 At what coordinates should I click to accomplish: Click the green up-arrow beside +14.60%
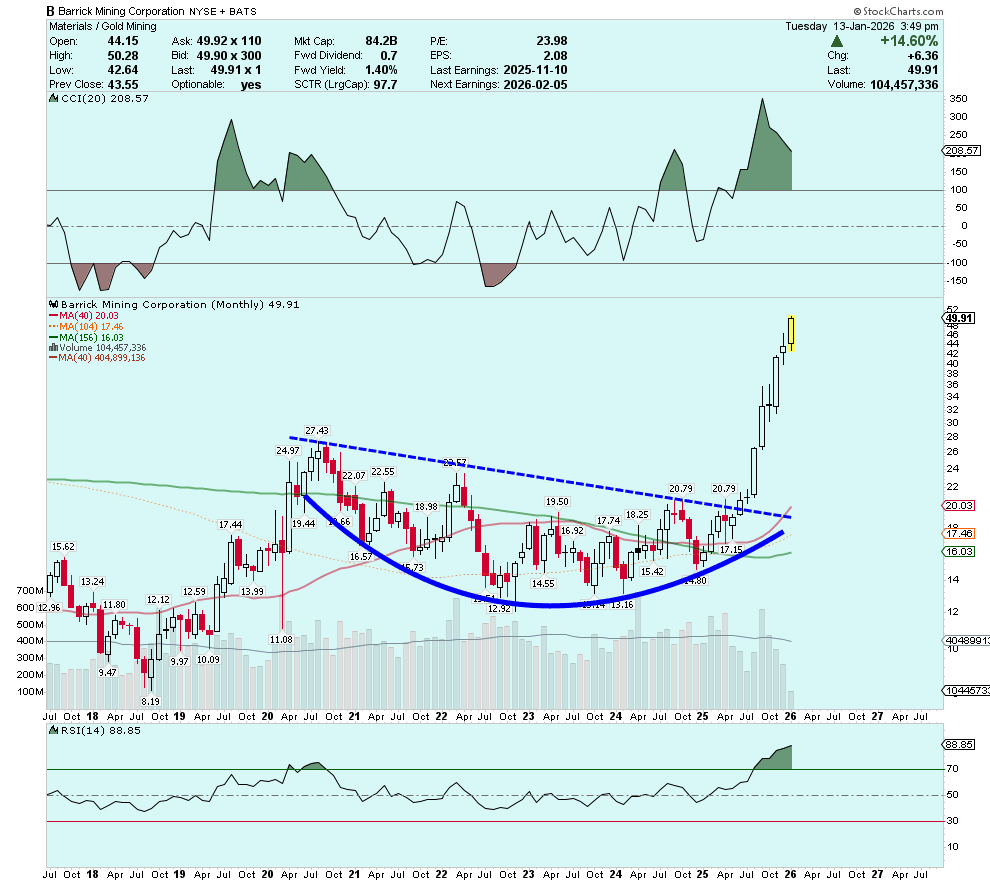837,42
